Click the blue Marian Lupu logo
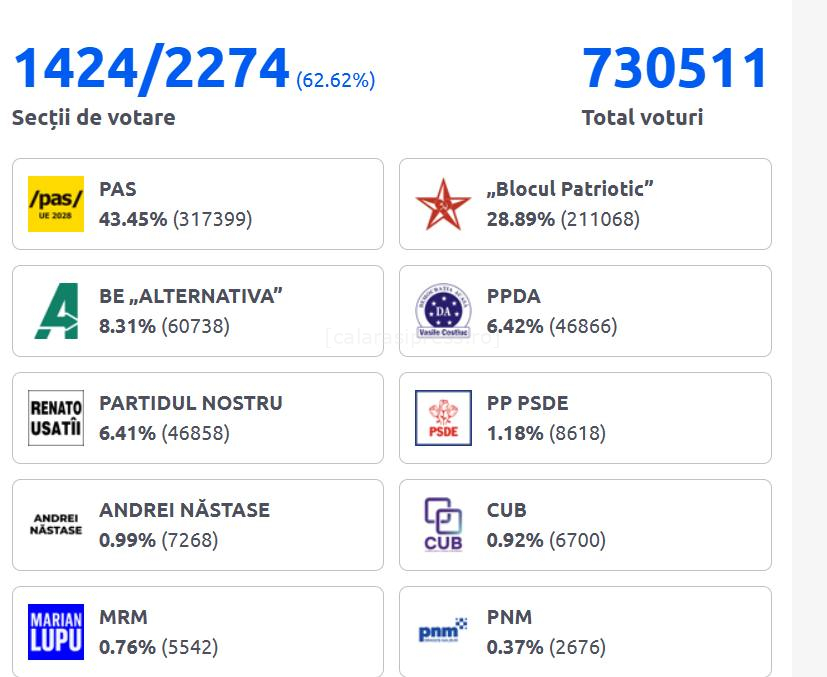827x677 pixels. tap(56, 632)
